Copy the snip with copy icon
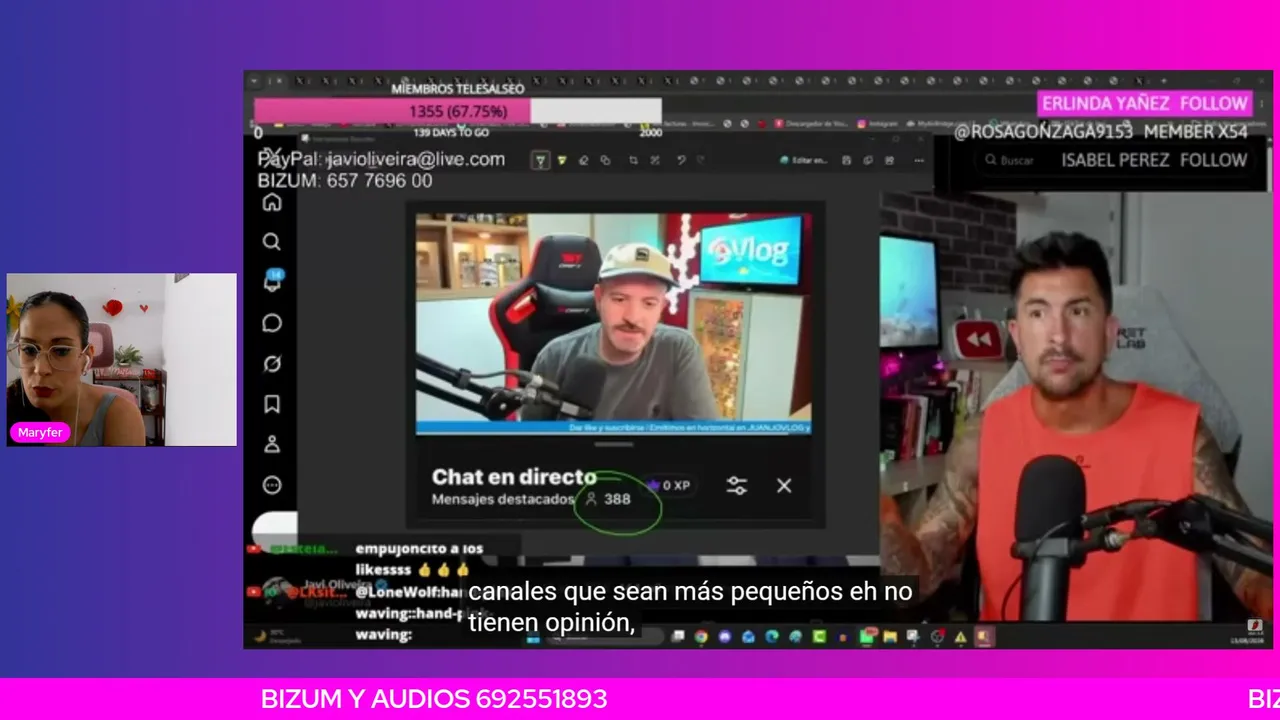The height and width of the screenshot is (720, 1280). coord(868,161)
